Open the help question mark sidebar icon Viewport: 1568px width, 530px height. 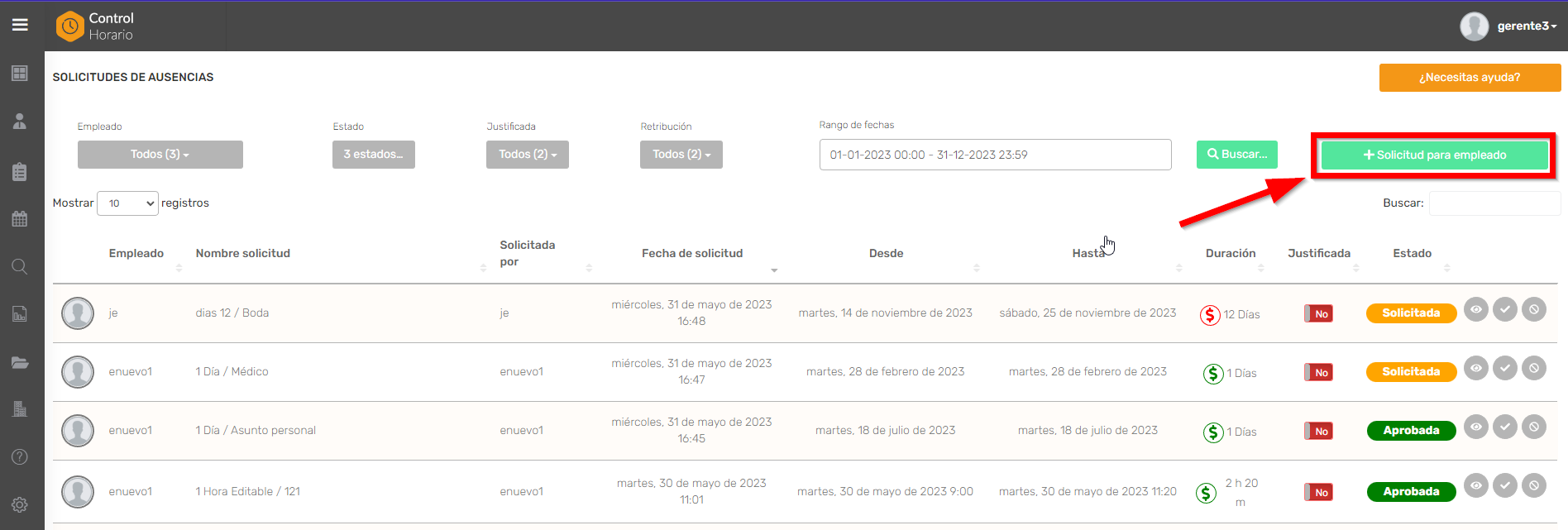click(20, 456)
